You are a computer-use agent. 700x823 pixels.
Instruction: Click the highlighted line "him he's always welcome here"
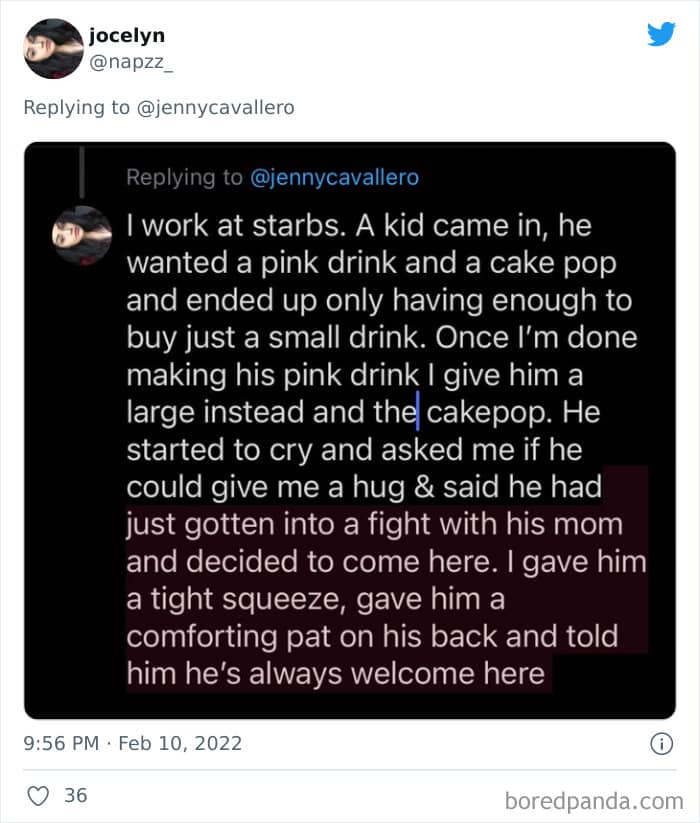(335, 673)
